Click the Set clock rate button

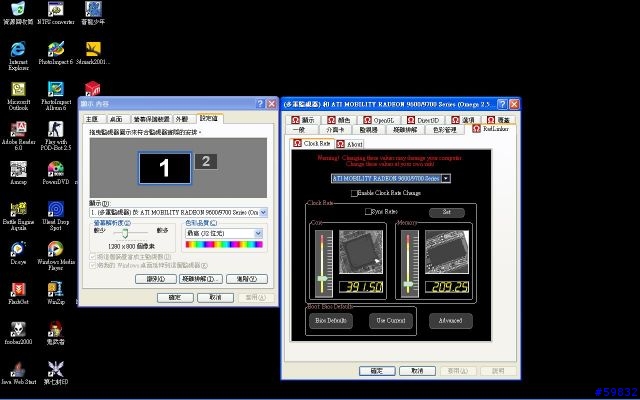click(447, 212)
